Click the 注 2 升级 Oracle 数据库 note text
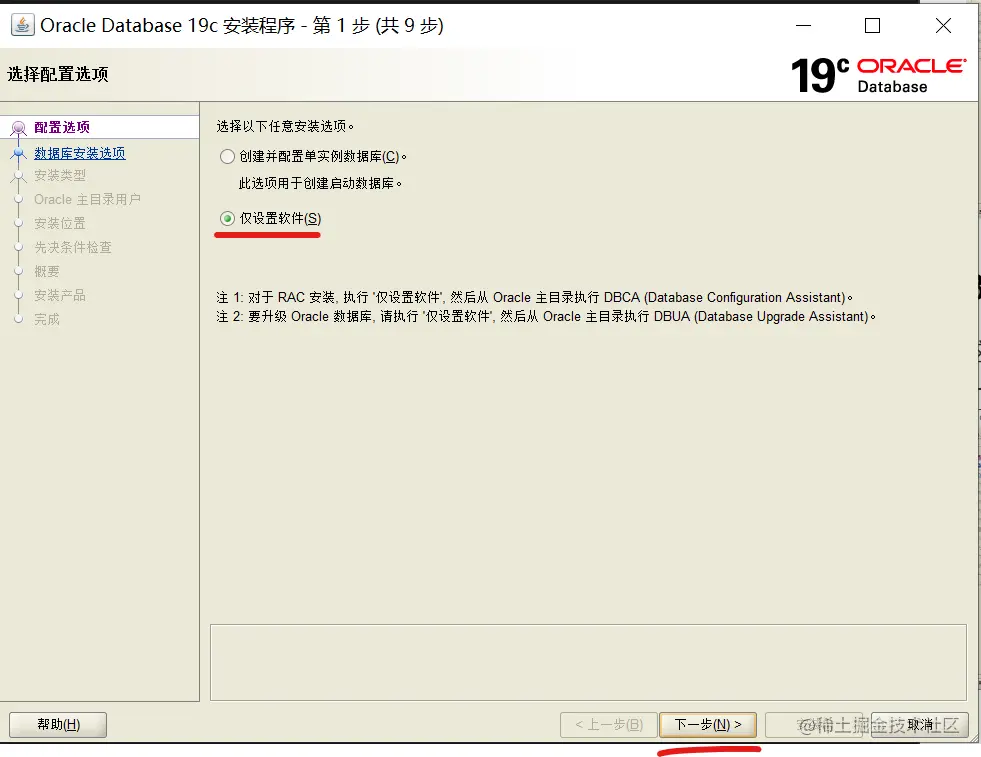 (546, 317)
